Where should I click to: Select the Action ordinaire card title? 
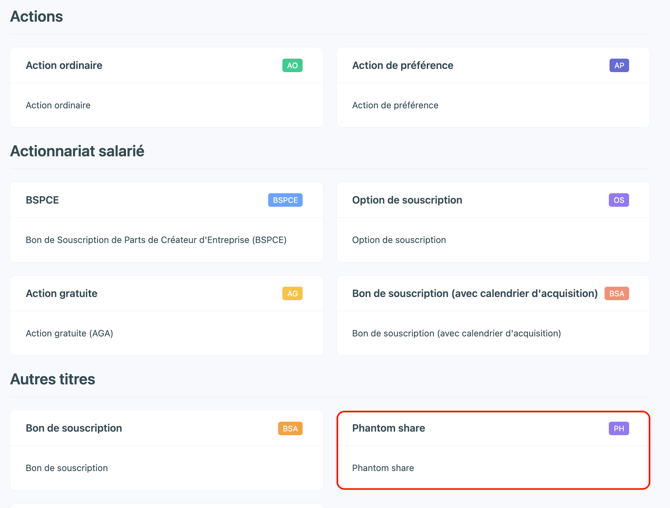tap(64, 65)
